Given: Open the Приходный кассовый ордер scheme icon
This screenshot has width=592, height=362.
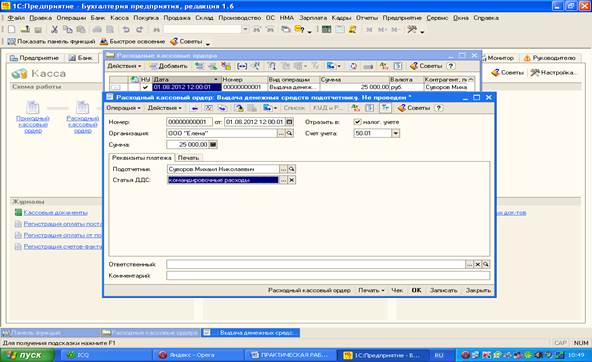Looking at the screenshot, I should (x=33, y=108).
